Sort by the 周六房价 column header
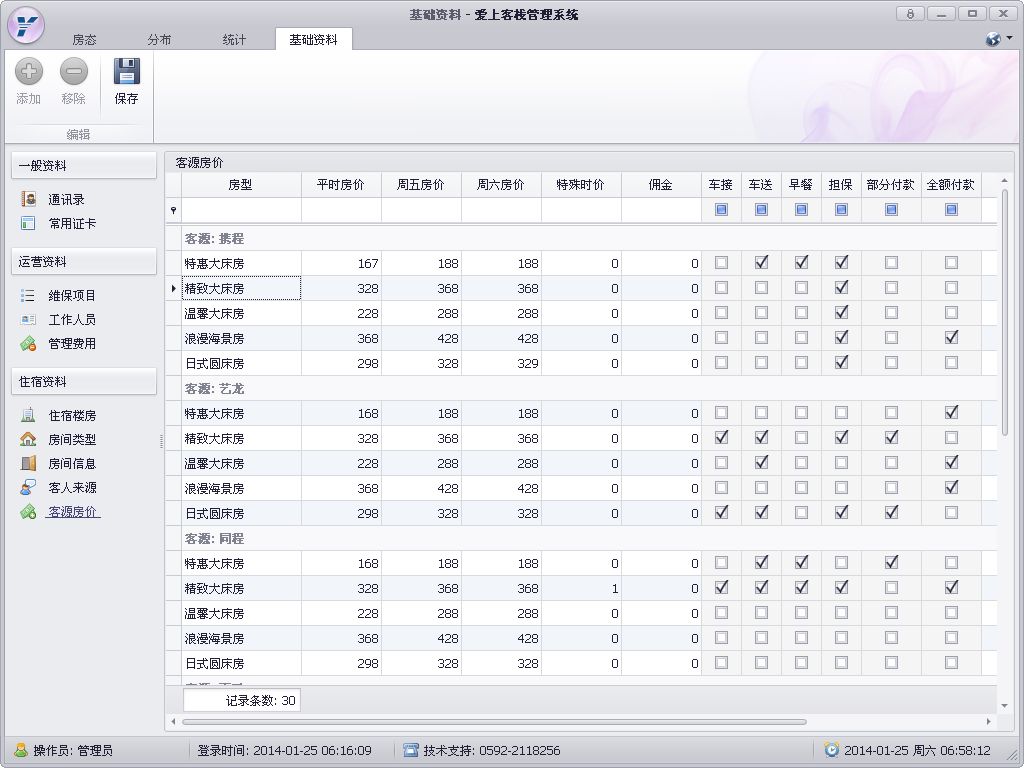Image resolution: width=1024 pixels, height=768 pixels. tap(501, 185)
